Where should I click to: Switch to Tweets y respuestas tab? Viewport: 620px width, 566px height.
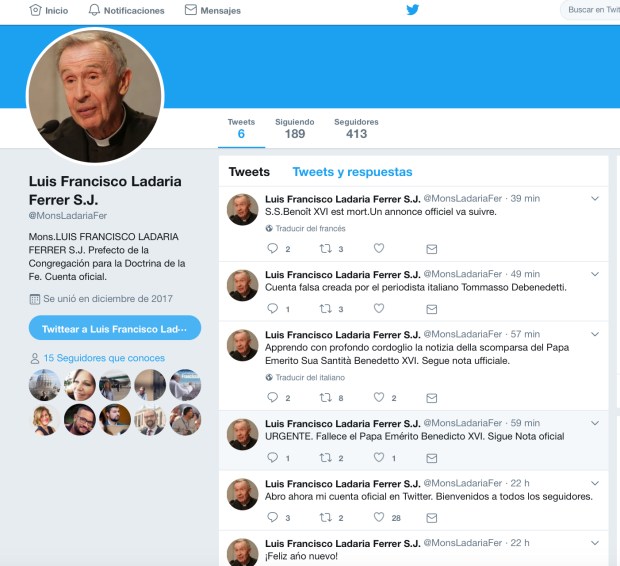(x=352, y=172)
